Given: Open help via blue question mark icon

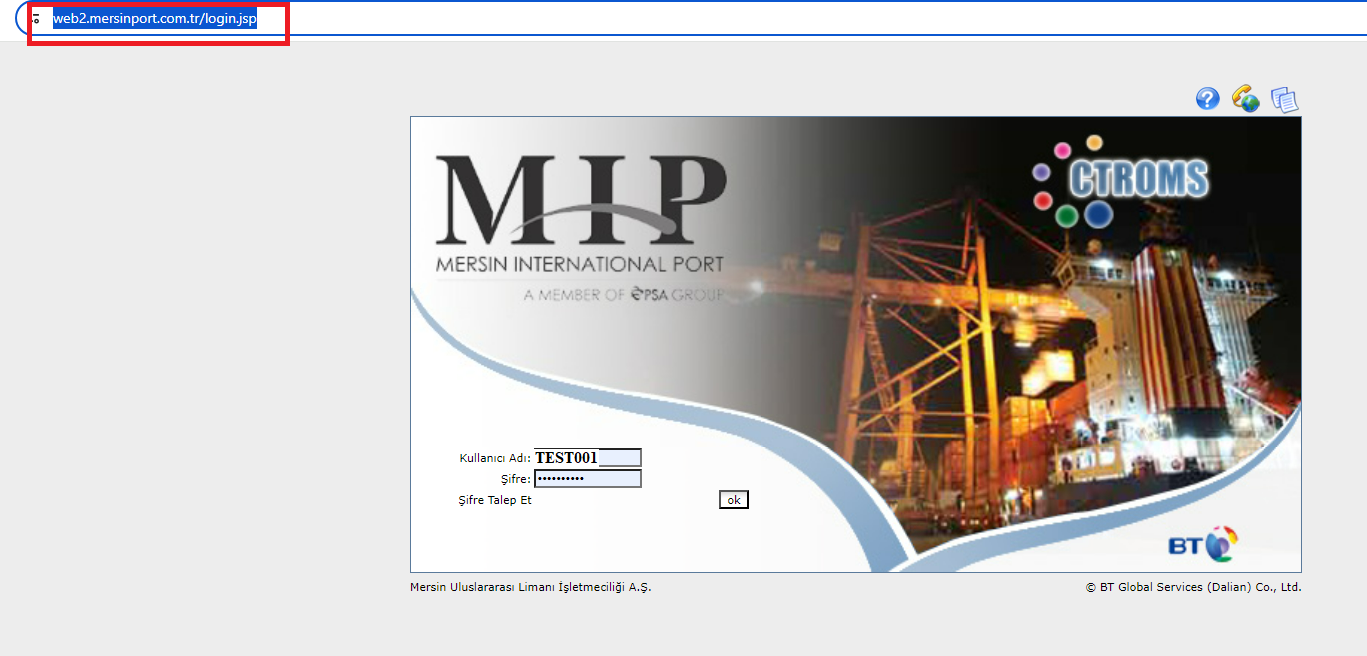Looking at the screenshot, I should click(1208, 98).
